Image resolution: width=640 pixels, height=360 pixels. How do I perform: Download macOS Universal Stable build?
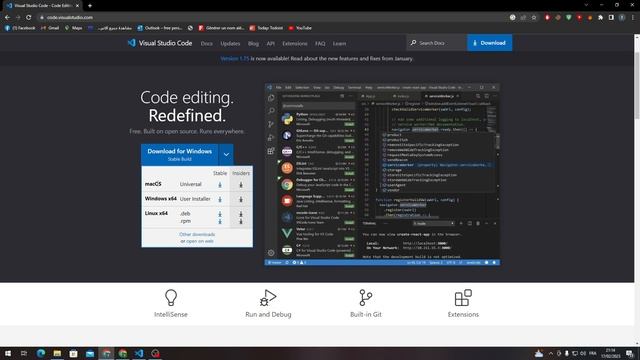tap(220, 184)
